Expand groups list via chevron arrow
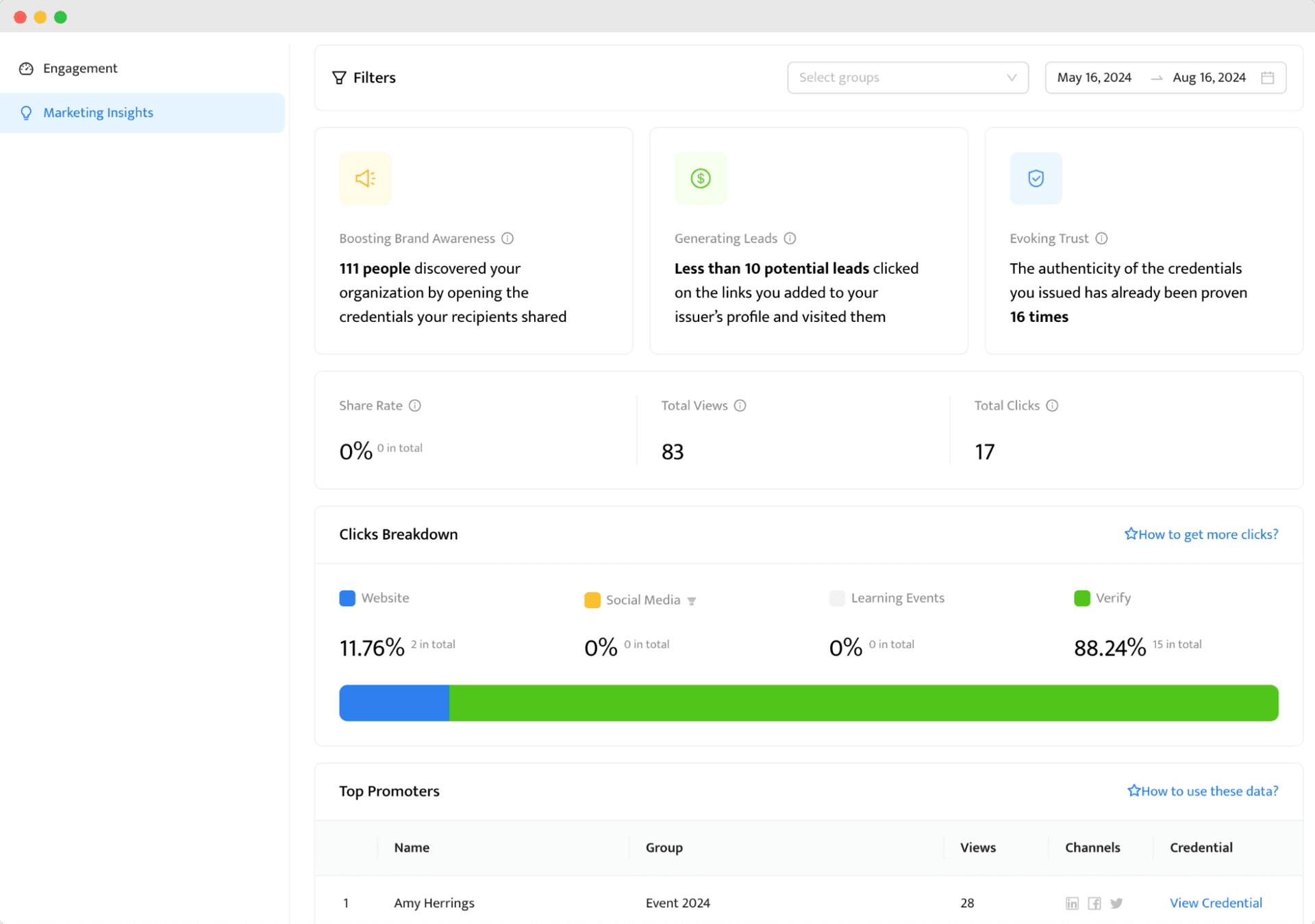Screen dimensions: 1315x924 pos(1011,77)
